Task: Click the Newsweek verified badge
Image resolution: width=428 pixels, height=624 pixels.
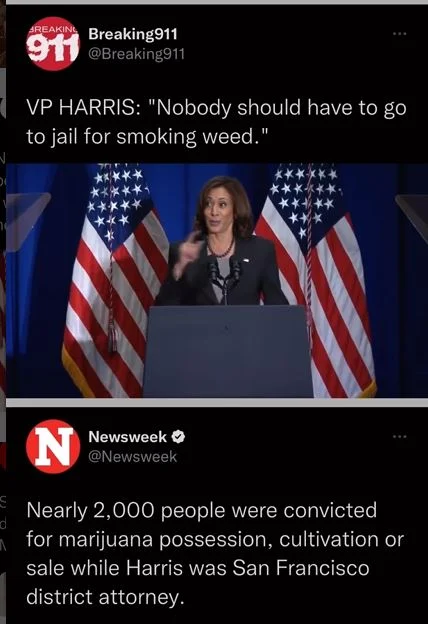Action: point(178,437)
